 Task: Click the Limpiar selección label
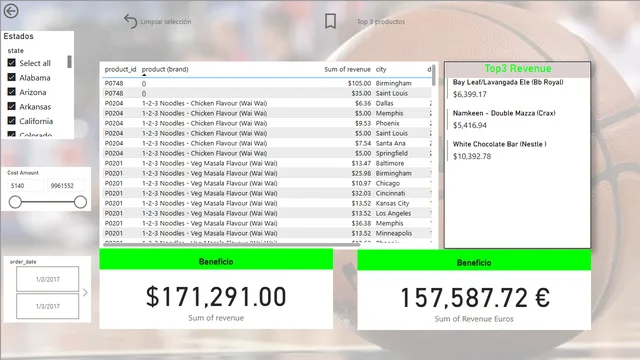click(166, 22)
